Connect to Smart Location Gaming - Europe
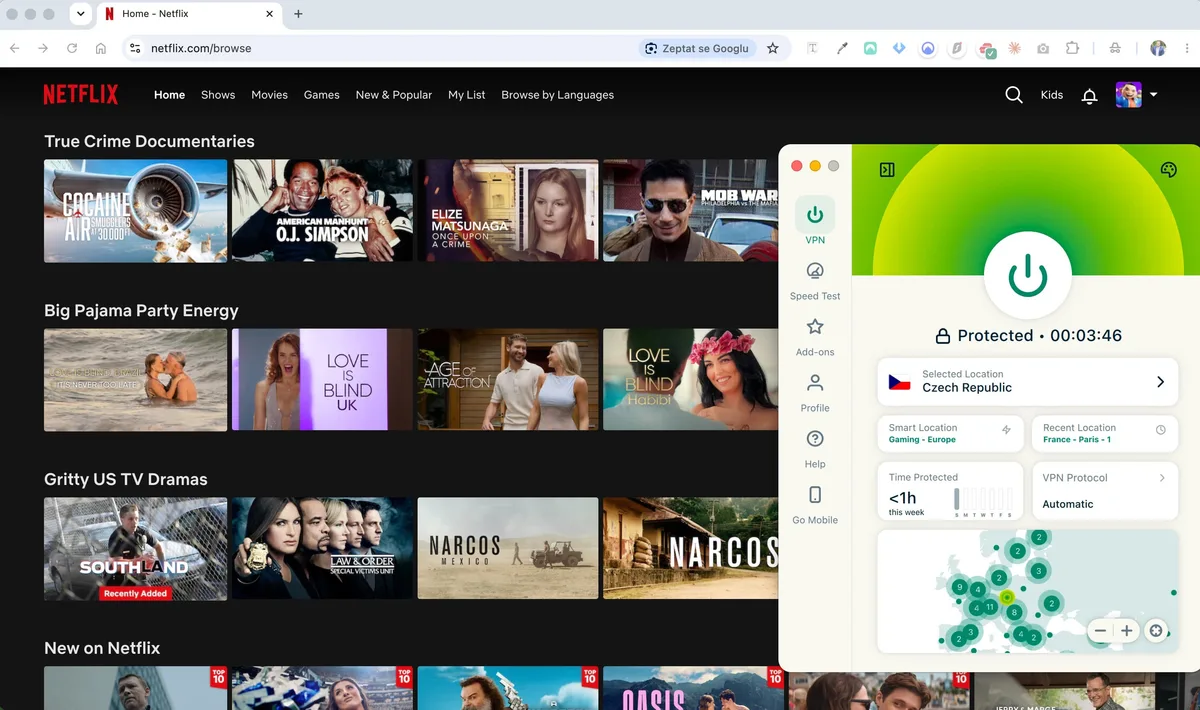Image resolution: width=1200 pixels, height=710 pixels. point(950,434)
